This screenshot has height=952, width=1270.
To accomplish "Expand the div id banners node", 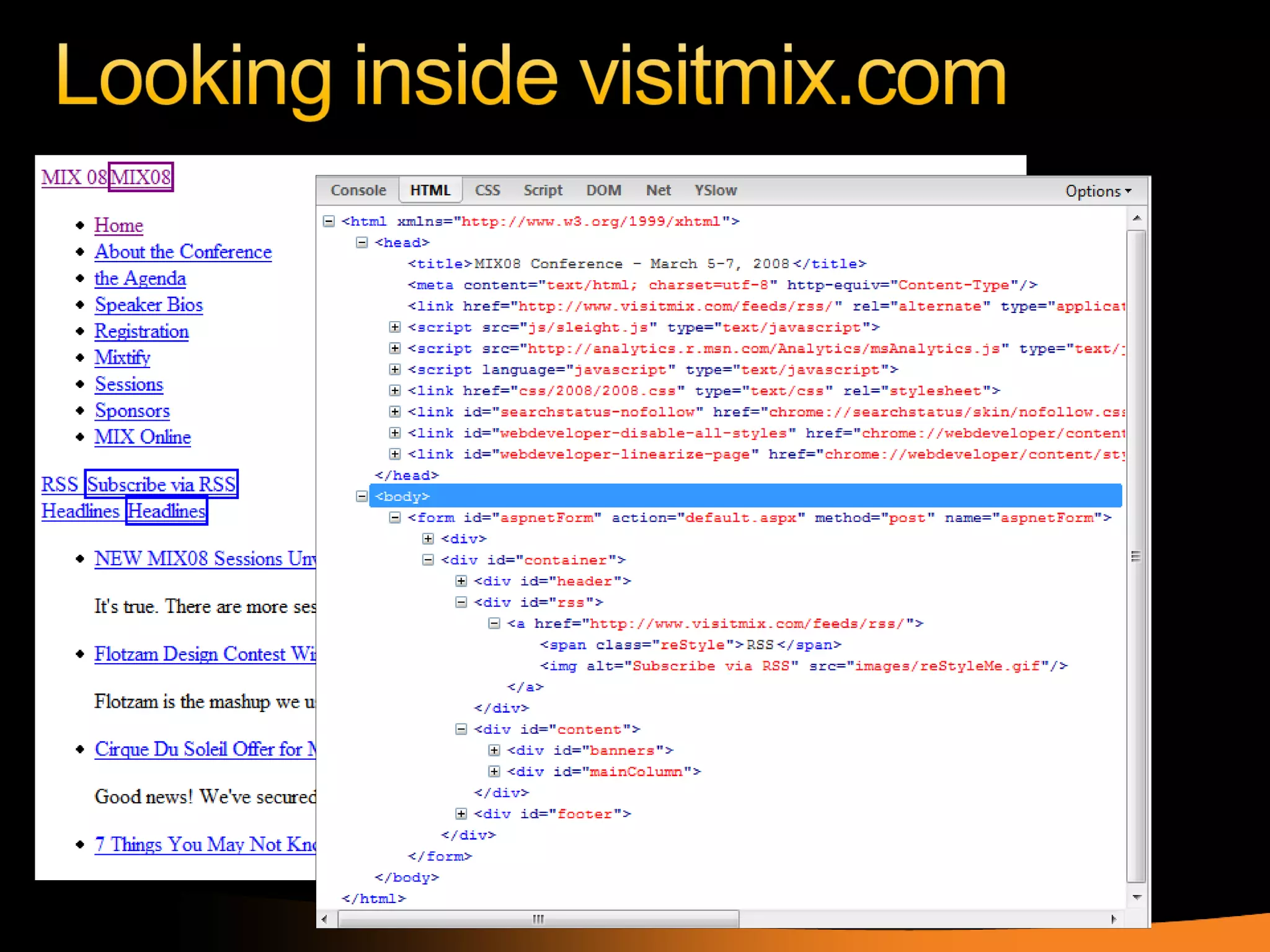I will (494, 750).
